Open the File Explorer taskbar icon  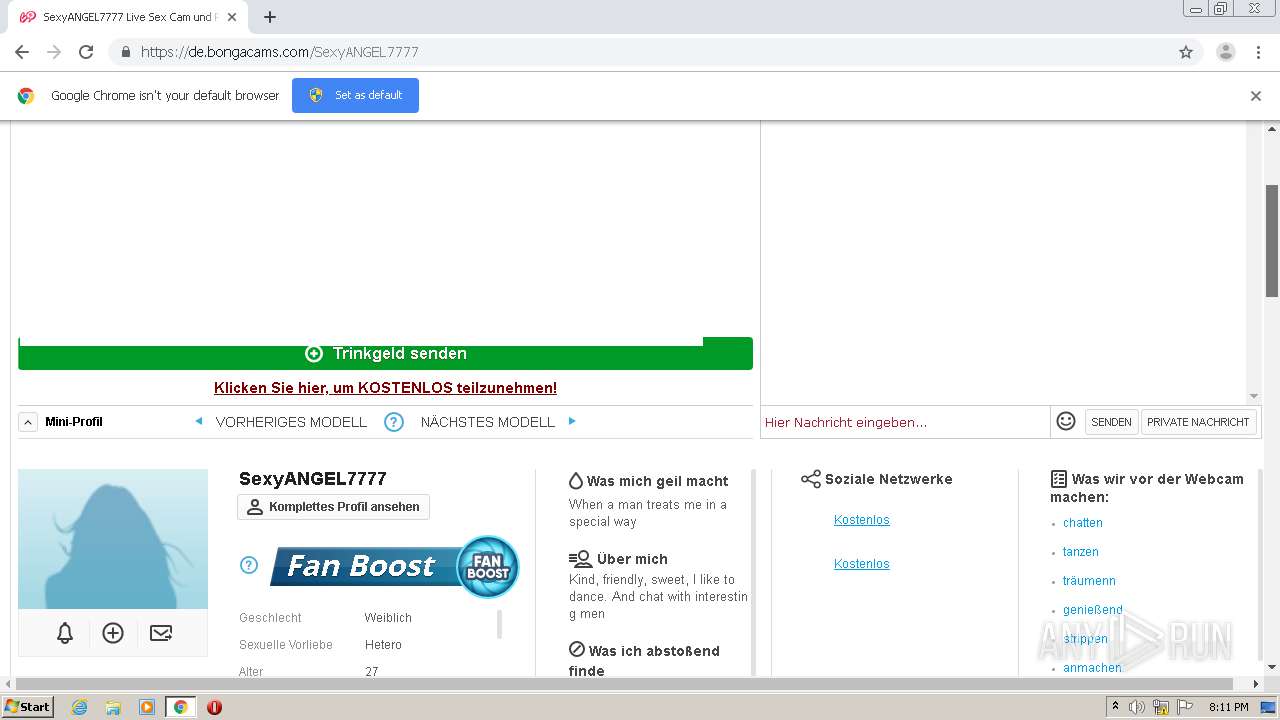(x=113, y=707)
